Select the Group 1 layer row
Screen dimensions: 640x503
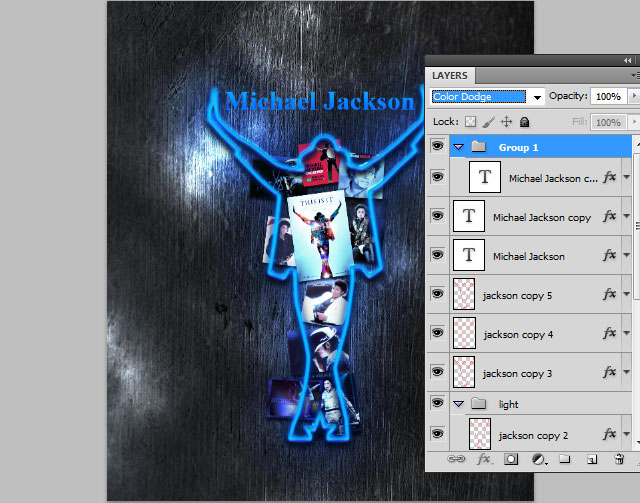[x=541, y=147]
